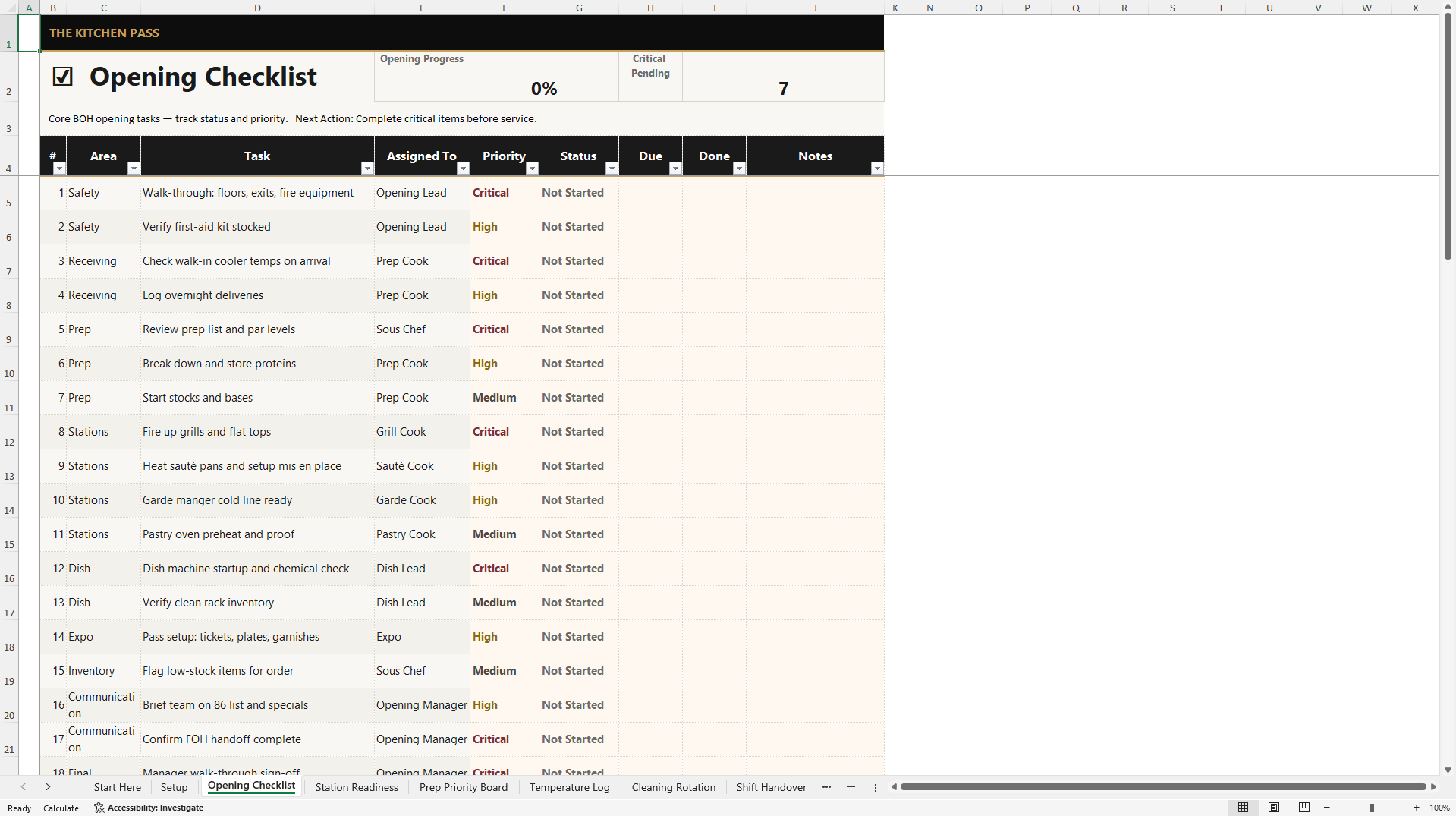
Task: Open the Due column filter dropdown
Action: [675, 169]
